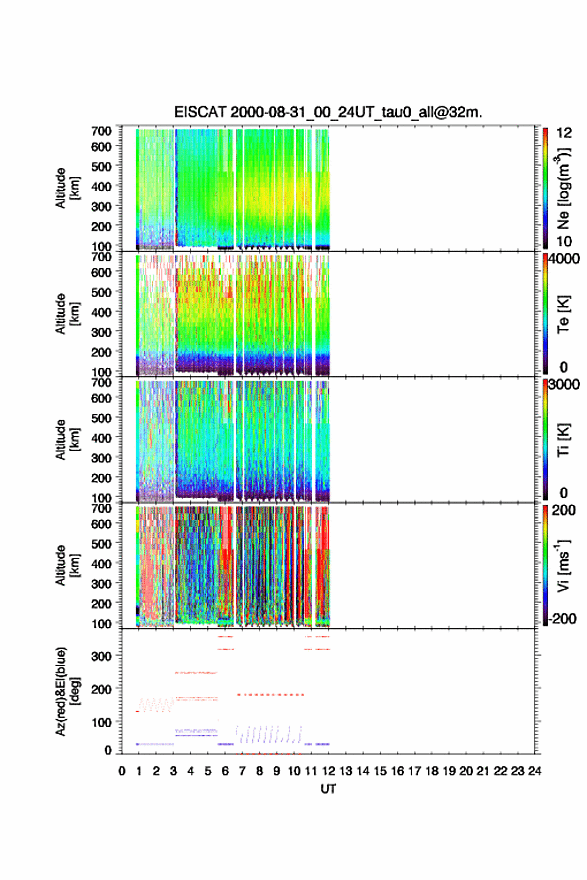Click the ion velocity Vi panel
The height and width of the screenshot is (880, 587).
click(328, 566)
